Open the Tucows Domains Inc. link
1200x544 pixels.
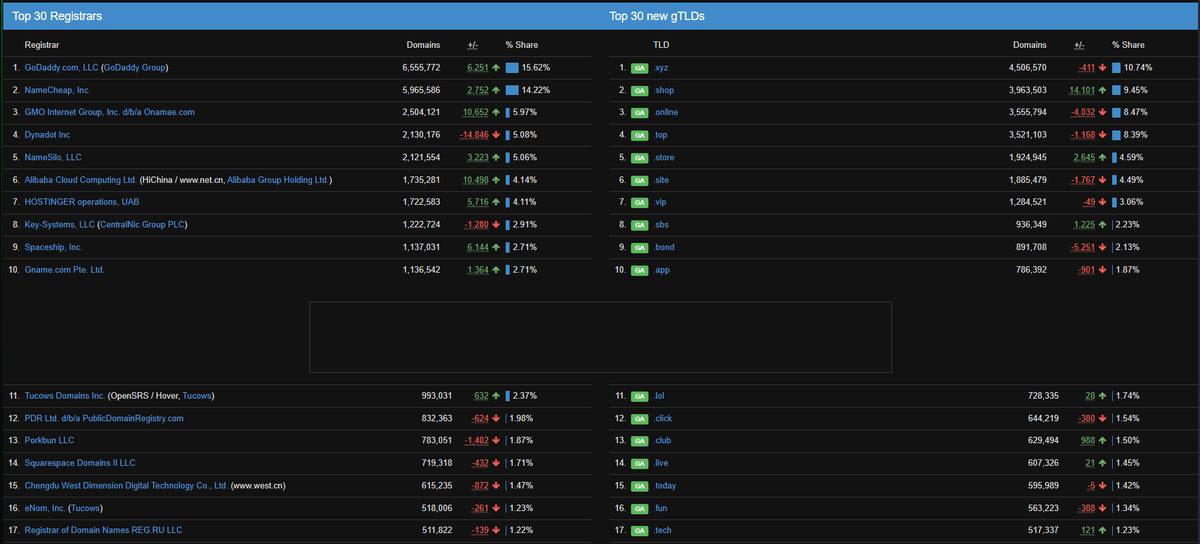pos(64,396)
